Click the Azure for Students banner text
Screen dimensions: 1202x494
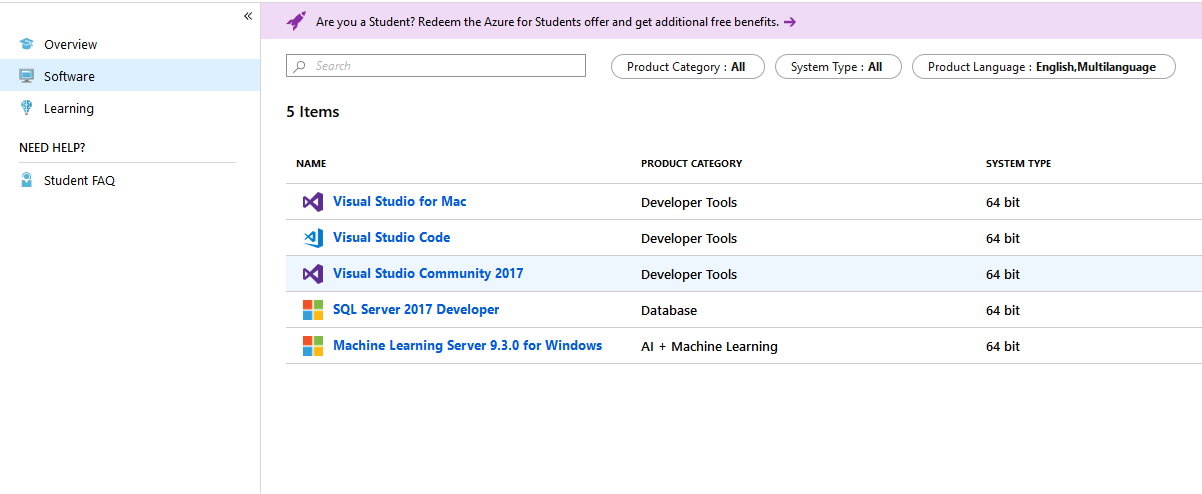tap(547, 21)
